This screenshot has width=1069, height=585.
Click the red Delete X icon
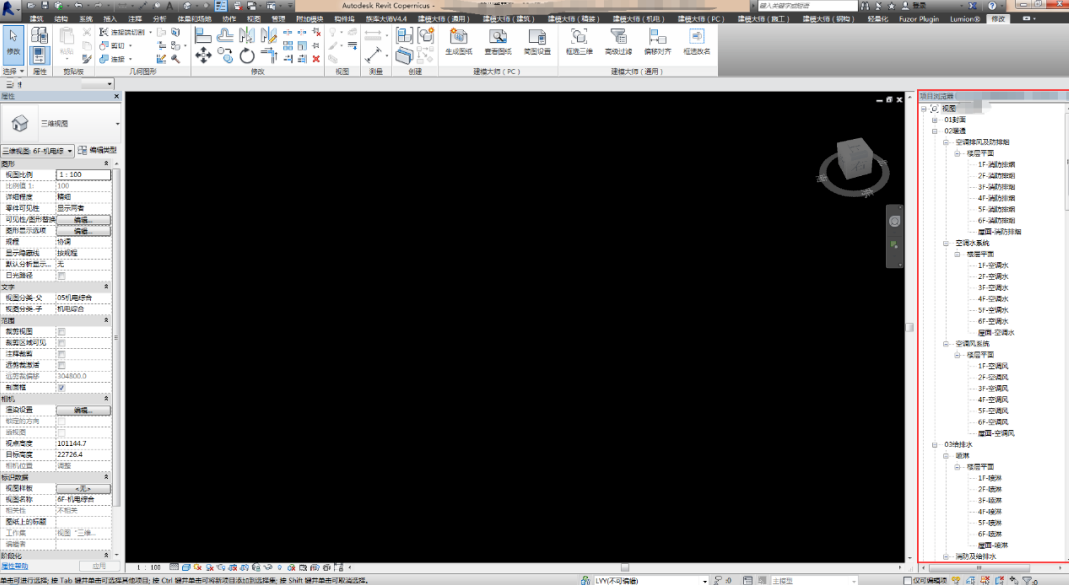316,59
